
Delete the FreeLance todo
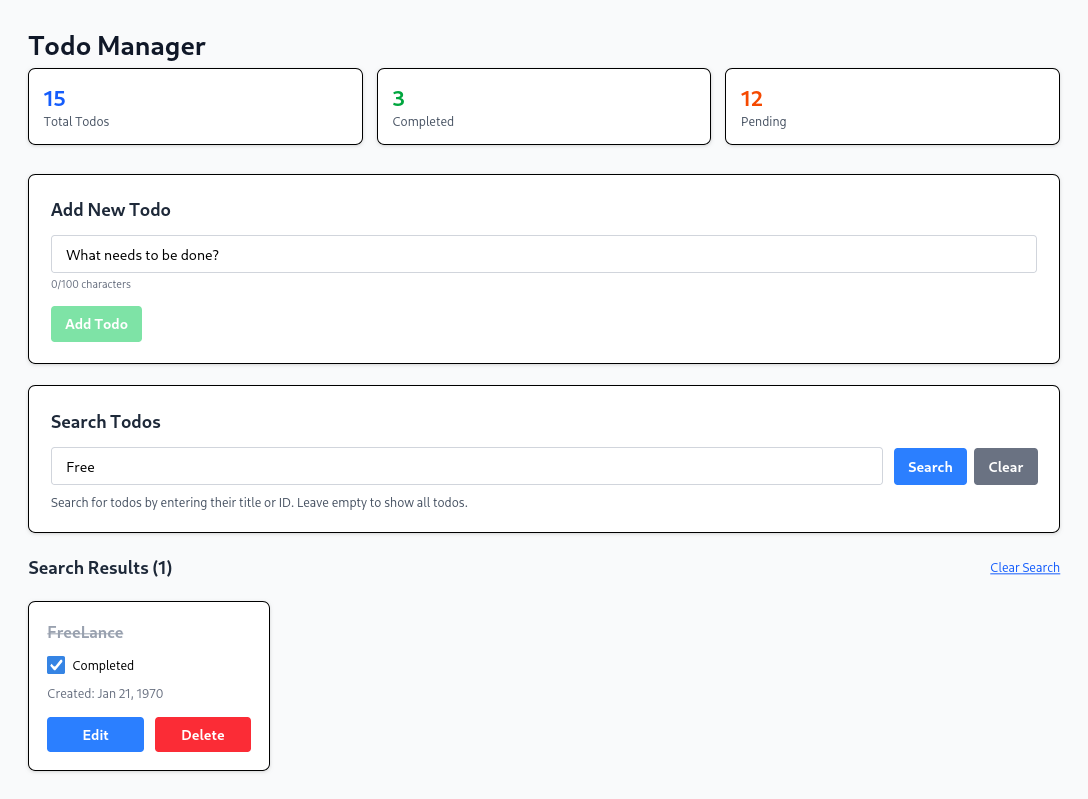202,734
